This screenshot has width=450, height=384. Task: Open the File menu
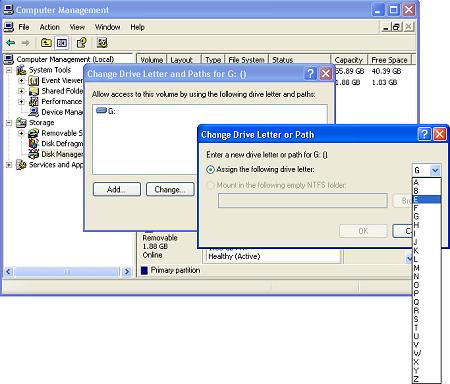[24, 27]
